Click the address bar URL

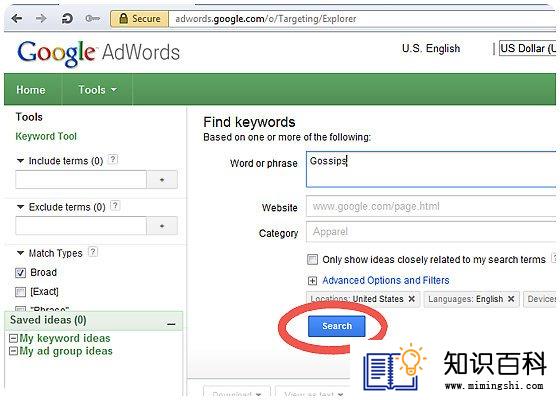coord(265,19)
